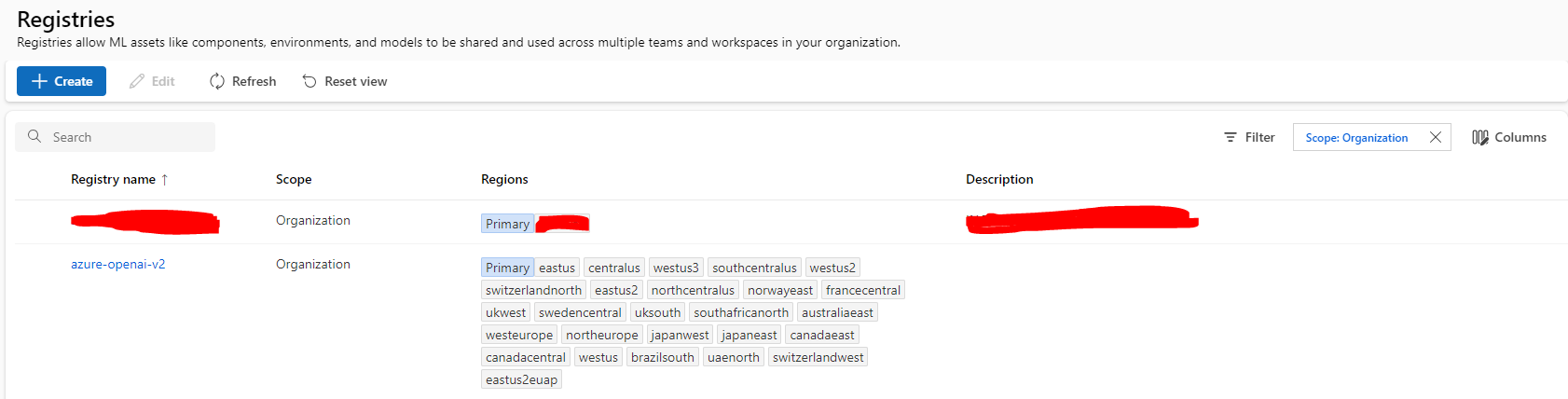Image resolution: width=1568 pixels, height=399 pixels.
Task: Click the brazilsouth region tag
Action: 662,357
